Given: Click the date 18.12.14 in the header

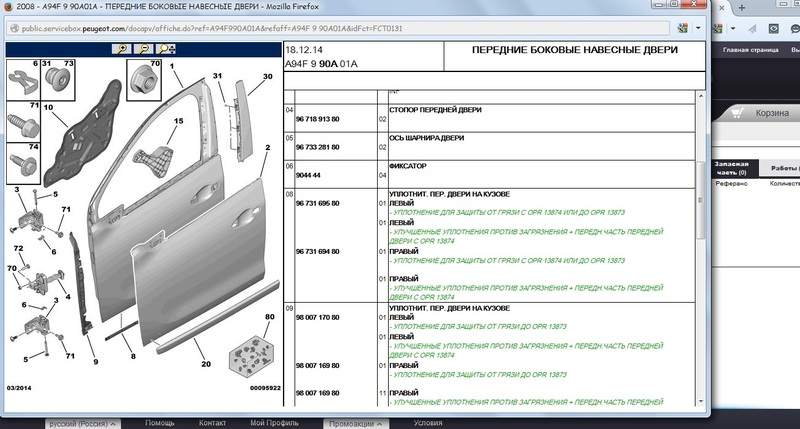Looking at the screenshot, I should (x=304, y=49).
